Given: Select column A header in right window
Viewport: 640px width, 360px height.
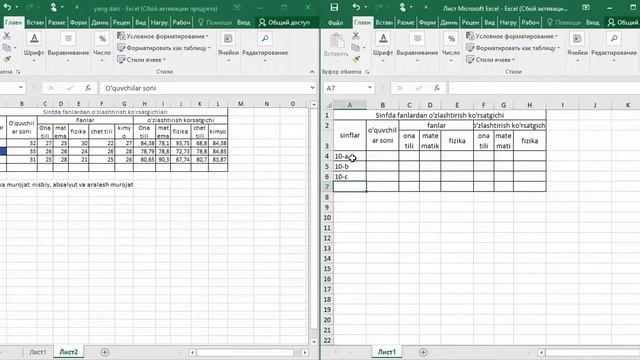Looking at the screenshot, I should coord(350,105).
